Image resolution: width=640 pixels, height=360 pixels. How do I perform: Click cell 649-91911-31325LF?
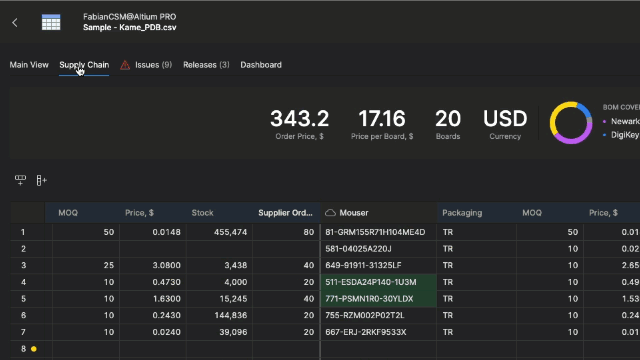click(x=378, y=265)
